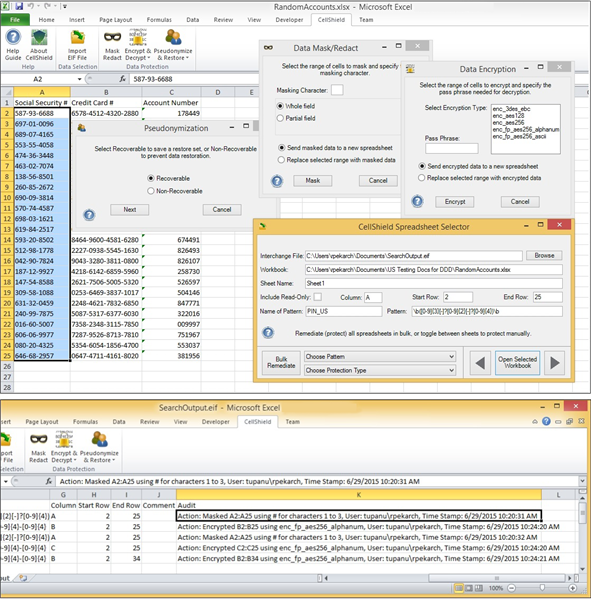Click the Bulk Remediate button
The width and height of the screenshot is (591, 599).
tap(281, 363)
